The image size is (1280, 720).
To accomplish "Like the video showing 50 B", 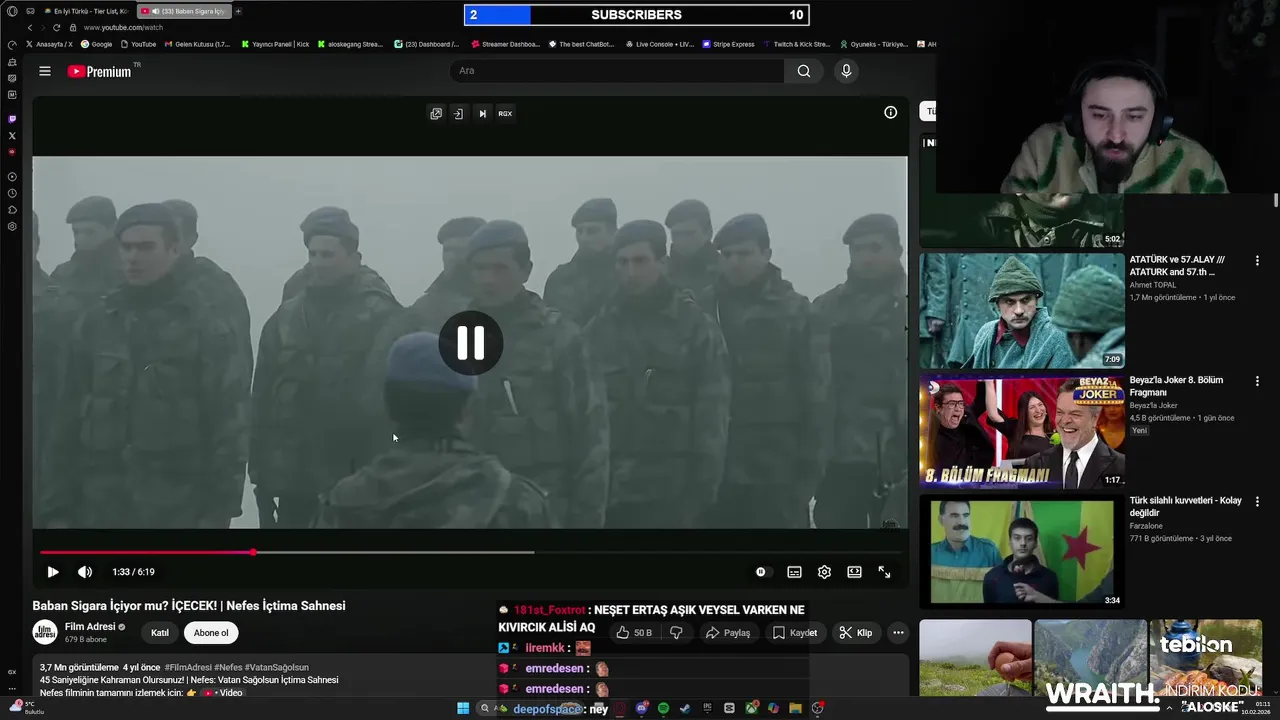I will tap(633, 632).
